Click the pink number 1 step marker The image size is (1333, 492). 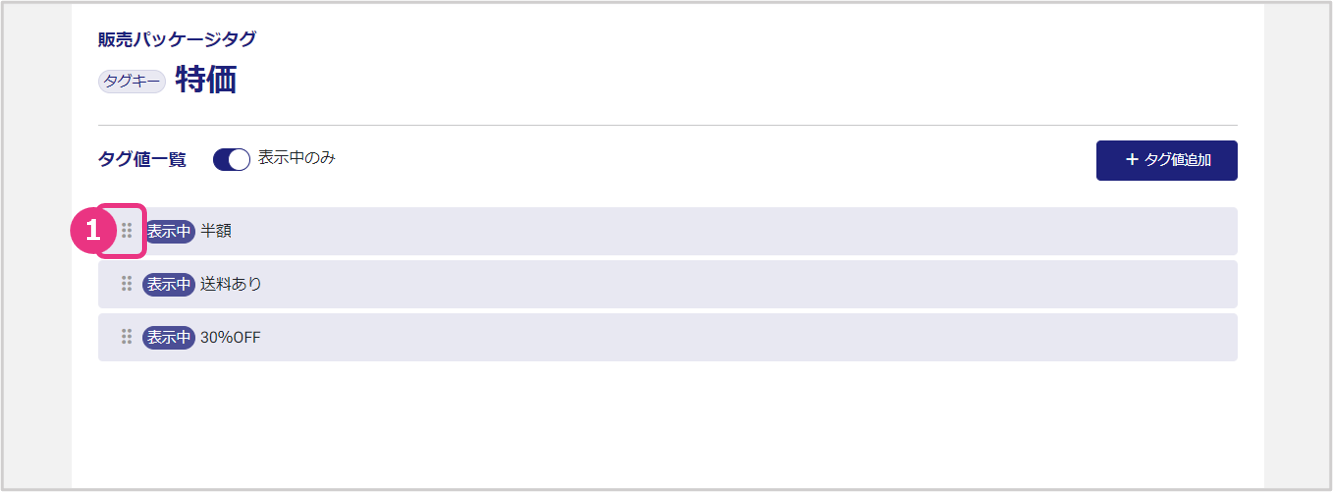coord(92,231)
